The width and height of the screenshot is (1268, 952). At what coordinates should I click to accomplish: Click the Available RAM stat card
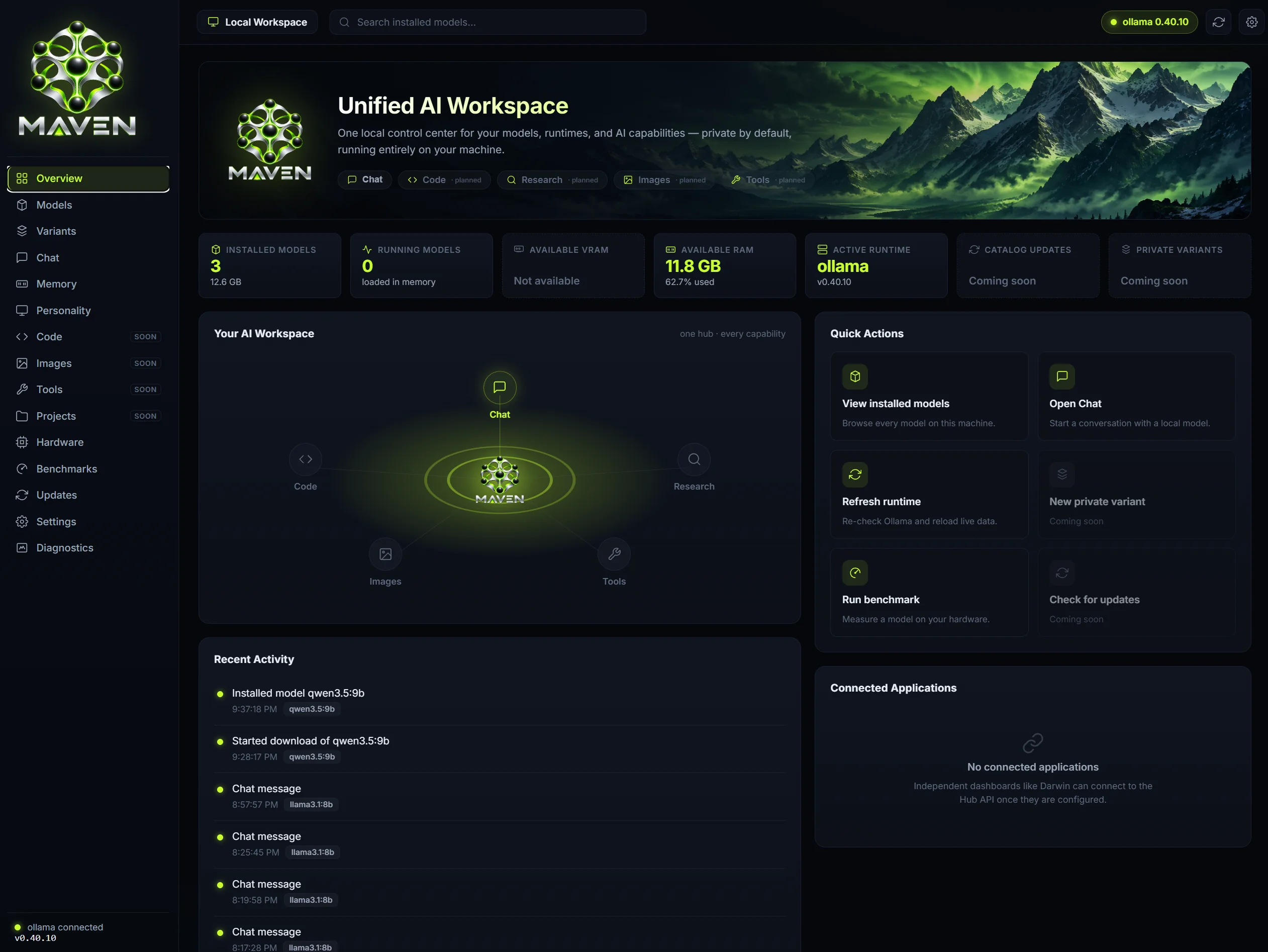tap(725, 265)
